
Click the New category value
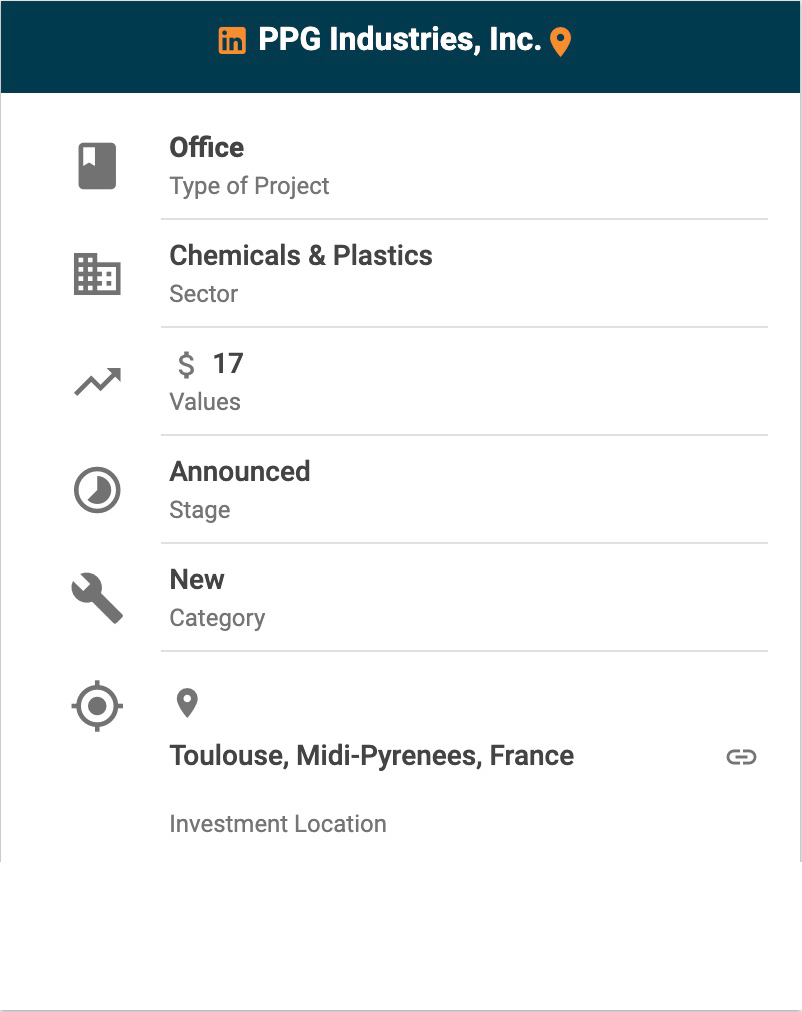(197, 580)
